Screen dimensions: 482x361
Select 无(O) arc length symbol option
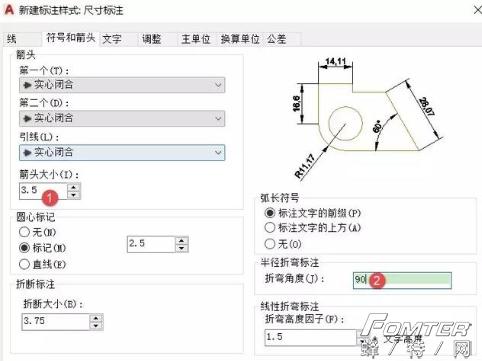pyautogui.click(x=283, y=244)
